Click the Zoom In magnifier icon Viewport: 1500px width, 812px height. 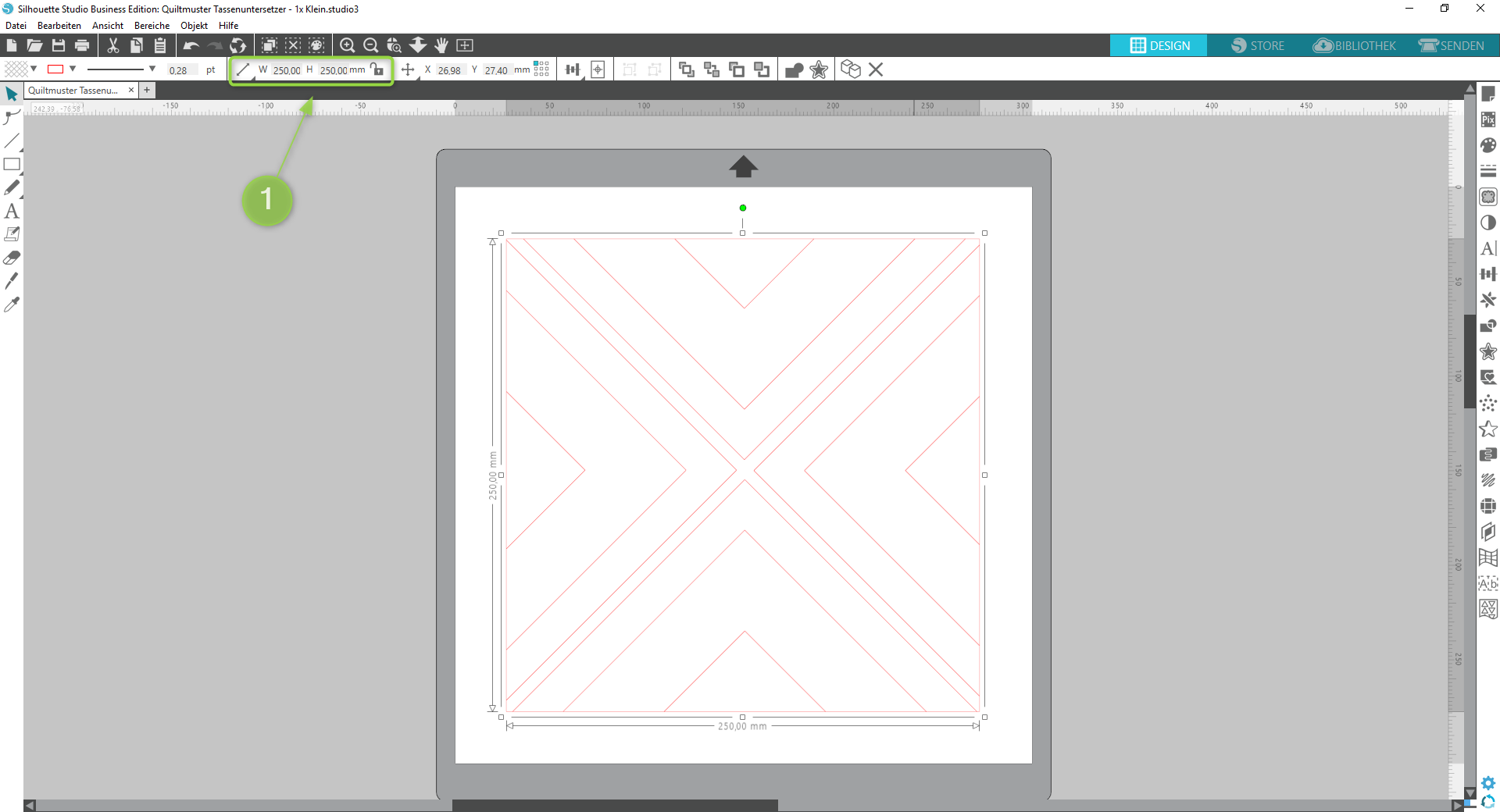[x=348, y=45]
